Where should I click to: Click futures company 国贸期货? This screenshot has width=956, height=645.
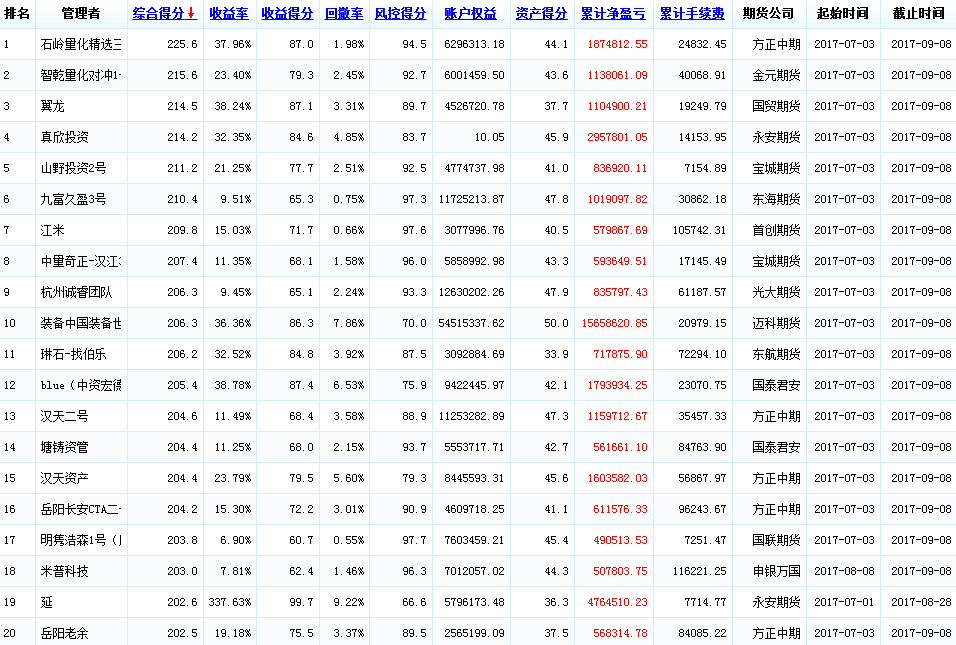click(776, 107)
